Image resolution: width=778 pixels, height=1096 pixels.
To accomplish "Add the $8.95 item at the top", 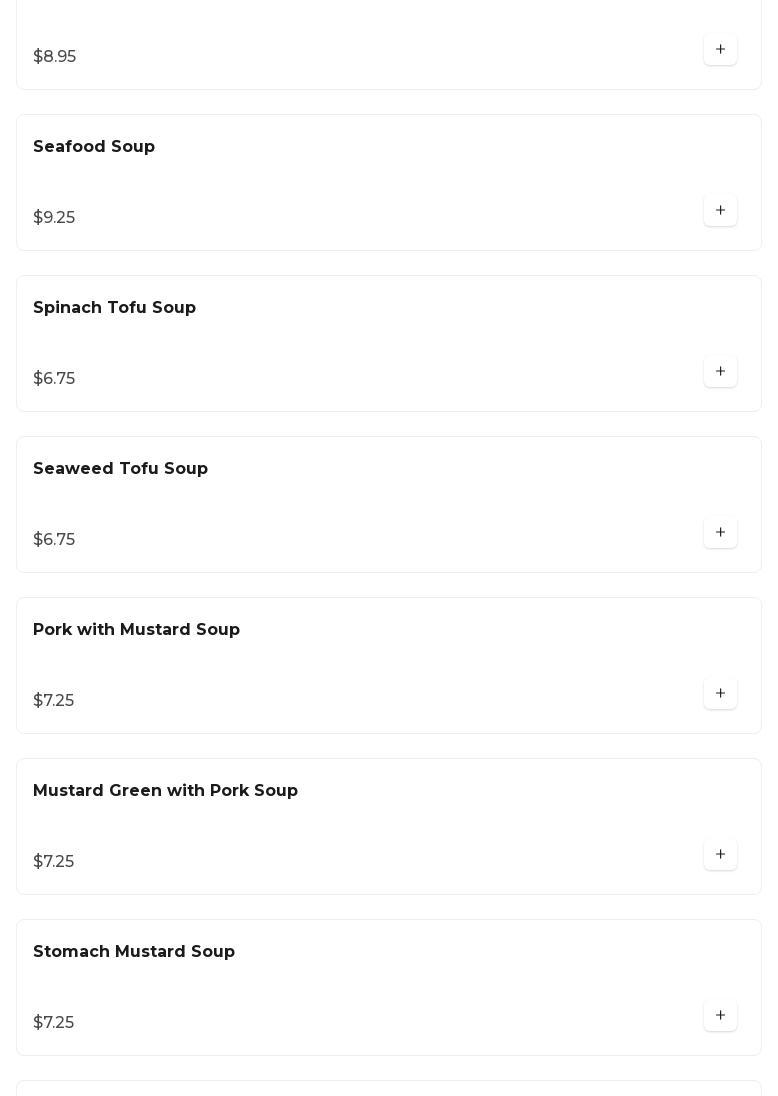I will (720, 50).
